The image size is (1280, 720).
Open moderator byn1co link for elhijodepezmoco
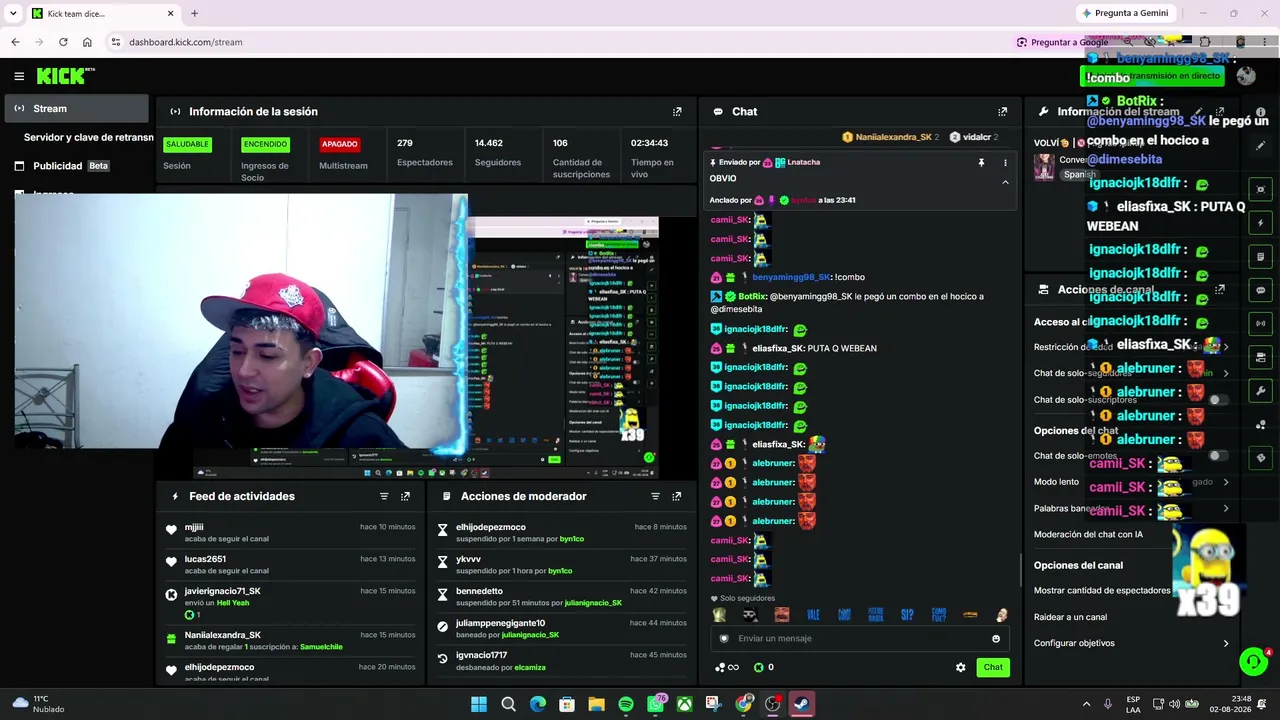pos(572,539)
